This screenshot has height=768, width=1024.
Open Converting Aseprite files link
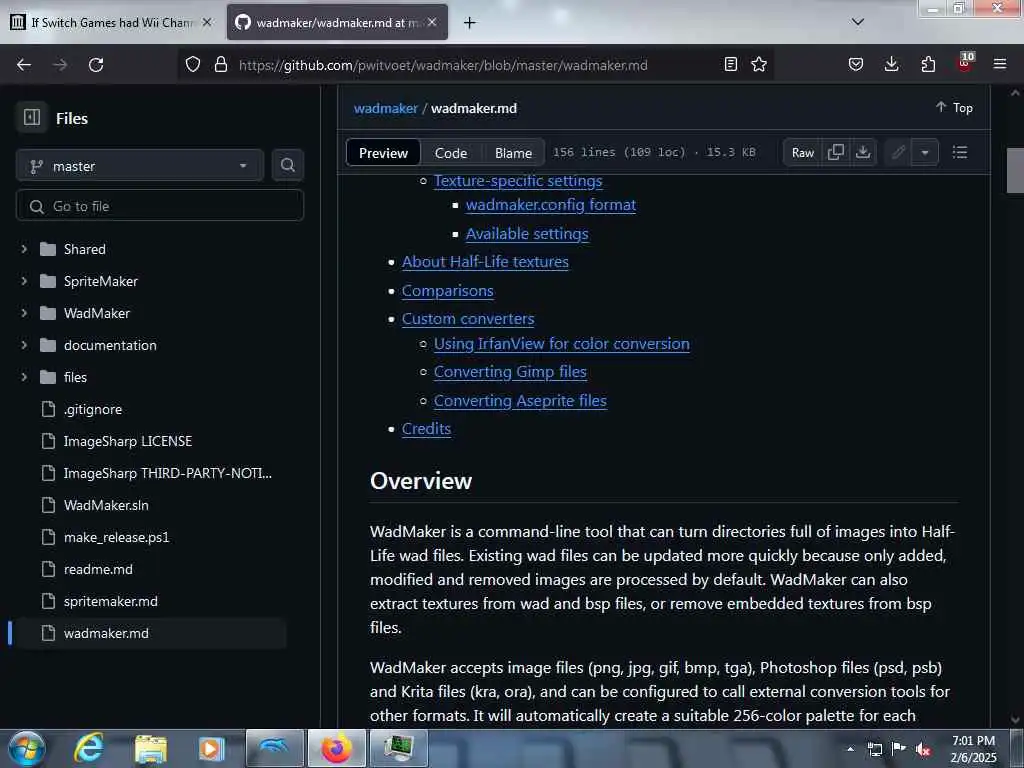520,400
